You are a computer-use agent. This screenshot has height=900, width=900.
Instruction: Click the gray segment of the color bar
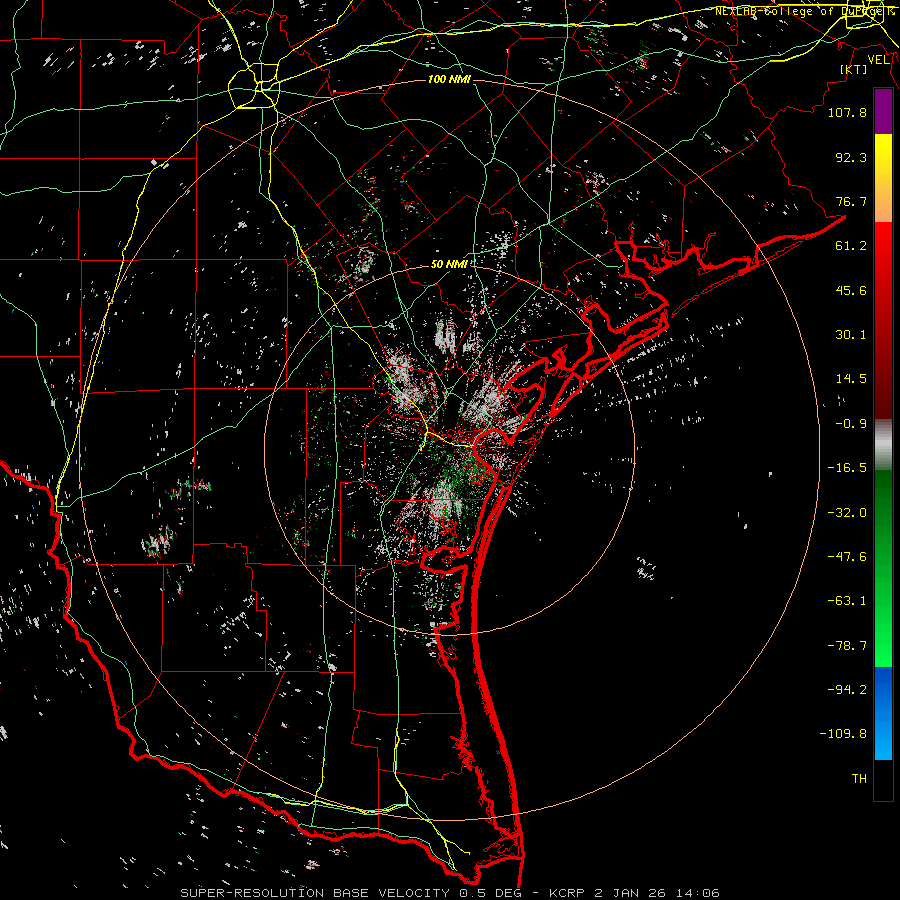pos(883,445)
